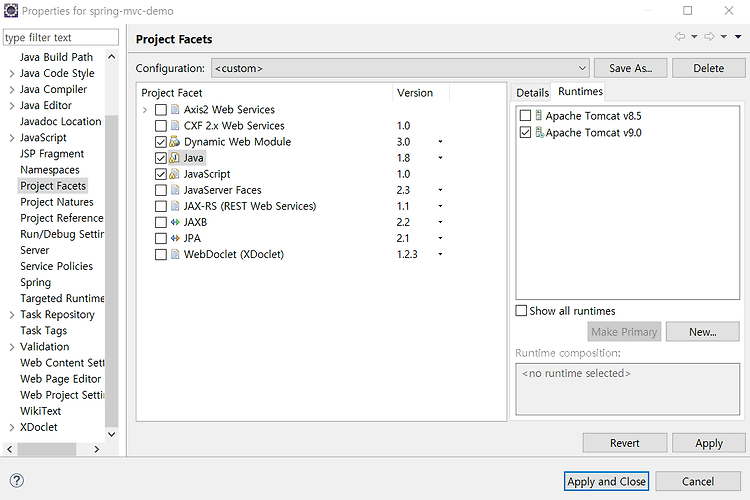750x500 pixels.
Task: Check the WebDoclet (XDoclet) checkbox
Action: 161,255
